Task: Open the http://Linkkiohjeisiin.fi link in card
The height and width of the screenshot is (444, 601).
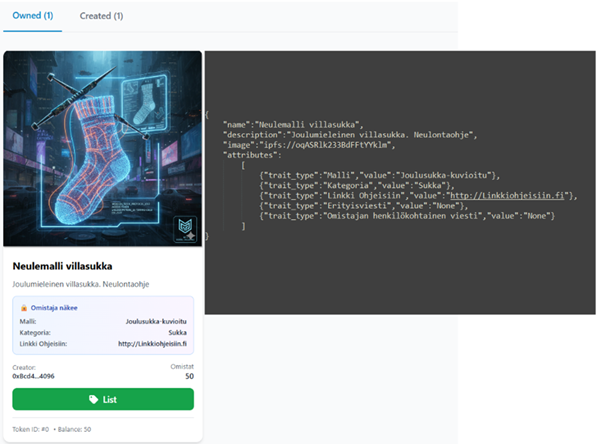Action: click(152, 345)
